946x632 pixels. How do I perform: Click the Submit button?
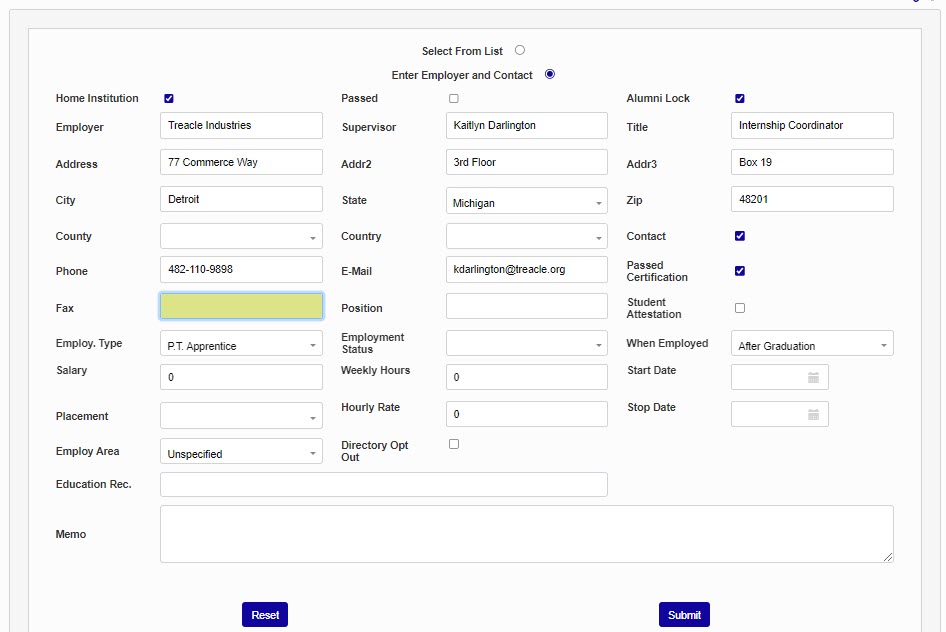[684, 615]
